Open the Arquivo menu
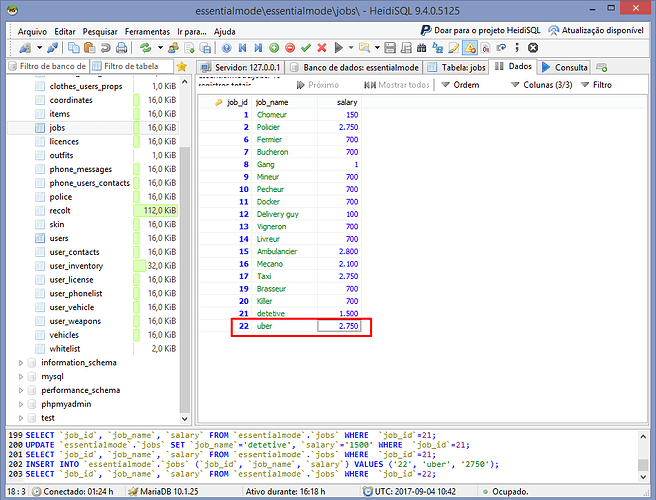Viewport: 656px width, 500px height. pyautogui.click(x=32, y=31)
